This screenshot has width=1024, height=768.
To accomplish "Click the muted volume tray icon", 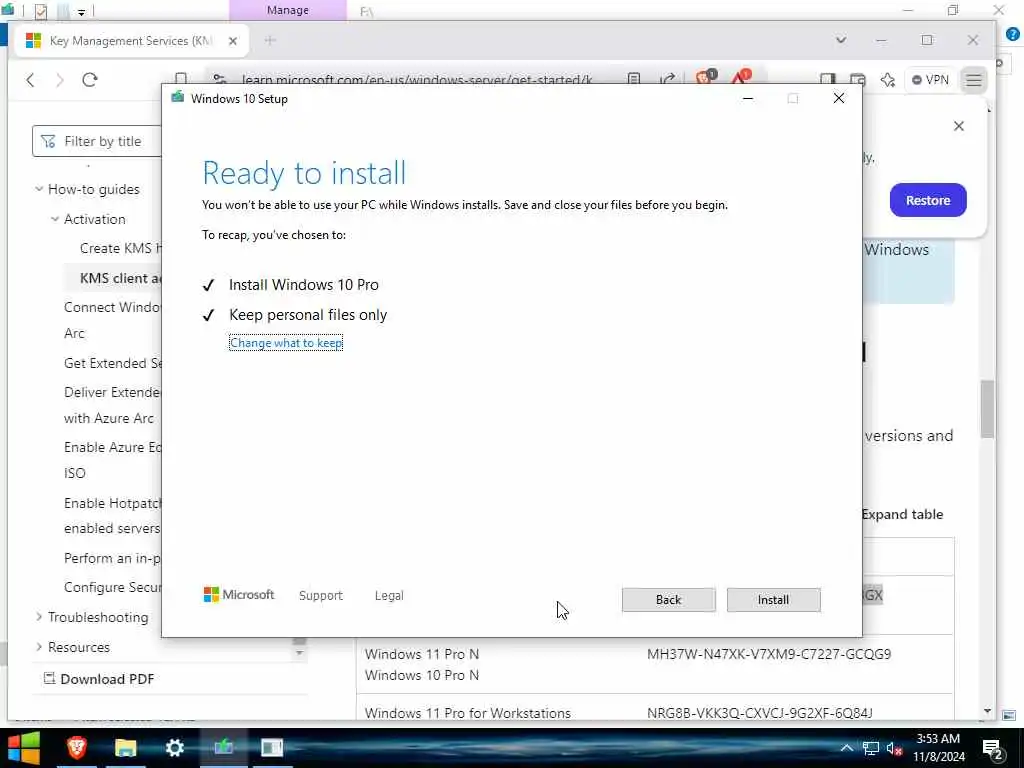I will pos(895,748).
